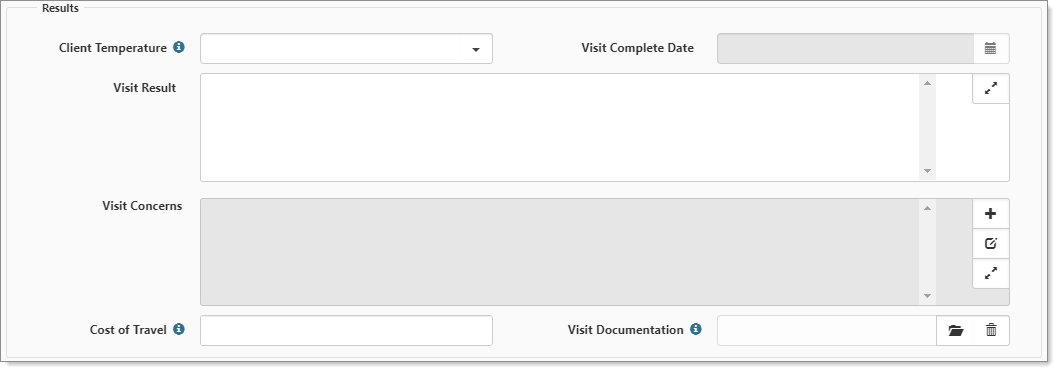Image resolution: width=1058 pixels, height=372 pixels.
Task: Click the Visit Complete Date field
Action: point(845,49)
